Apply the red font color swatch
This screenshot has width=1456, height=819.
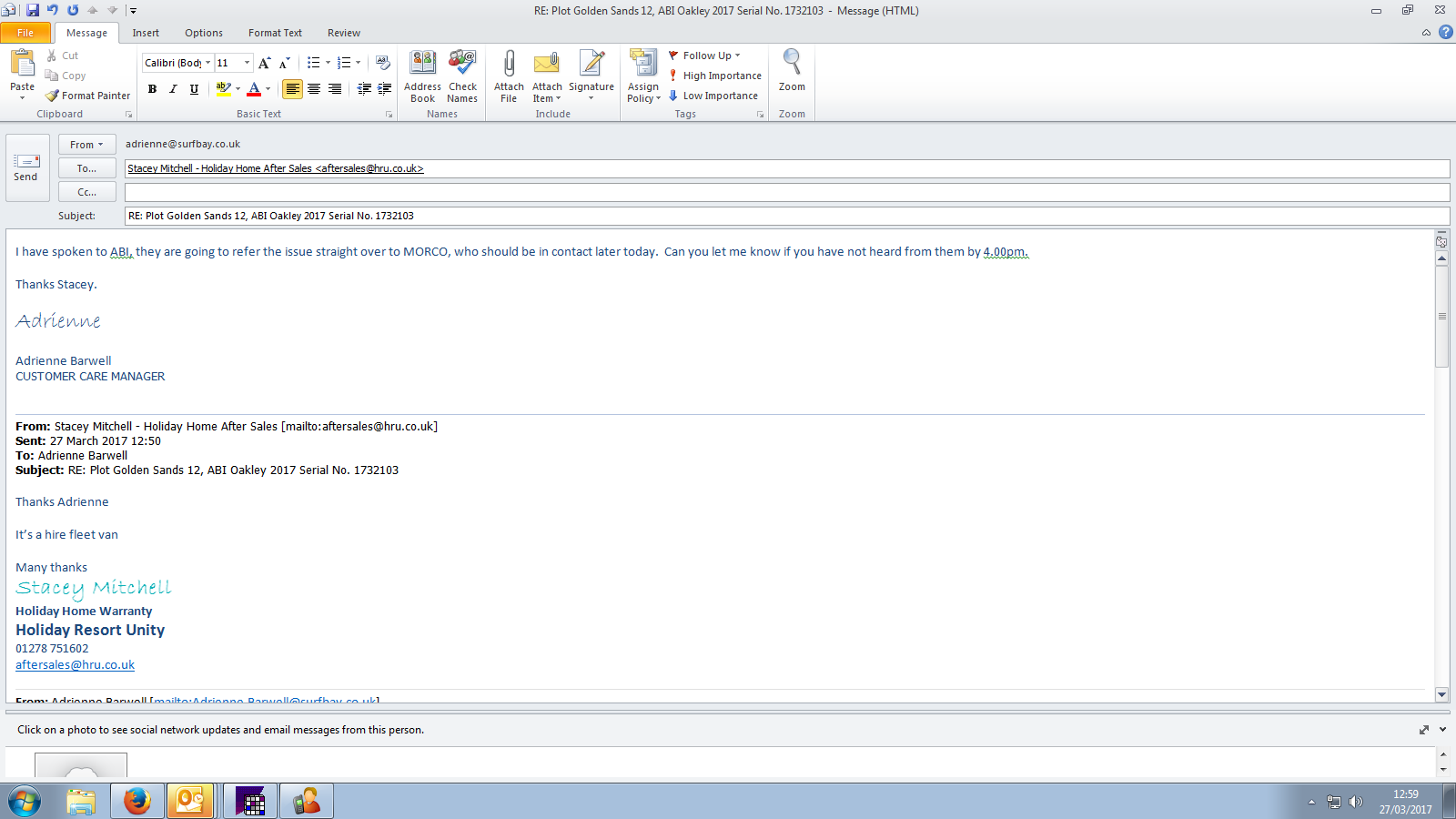pos(254,89)
